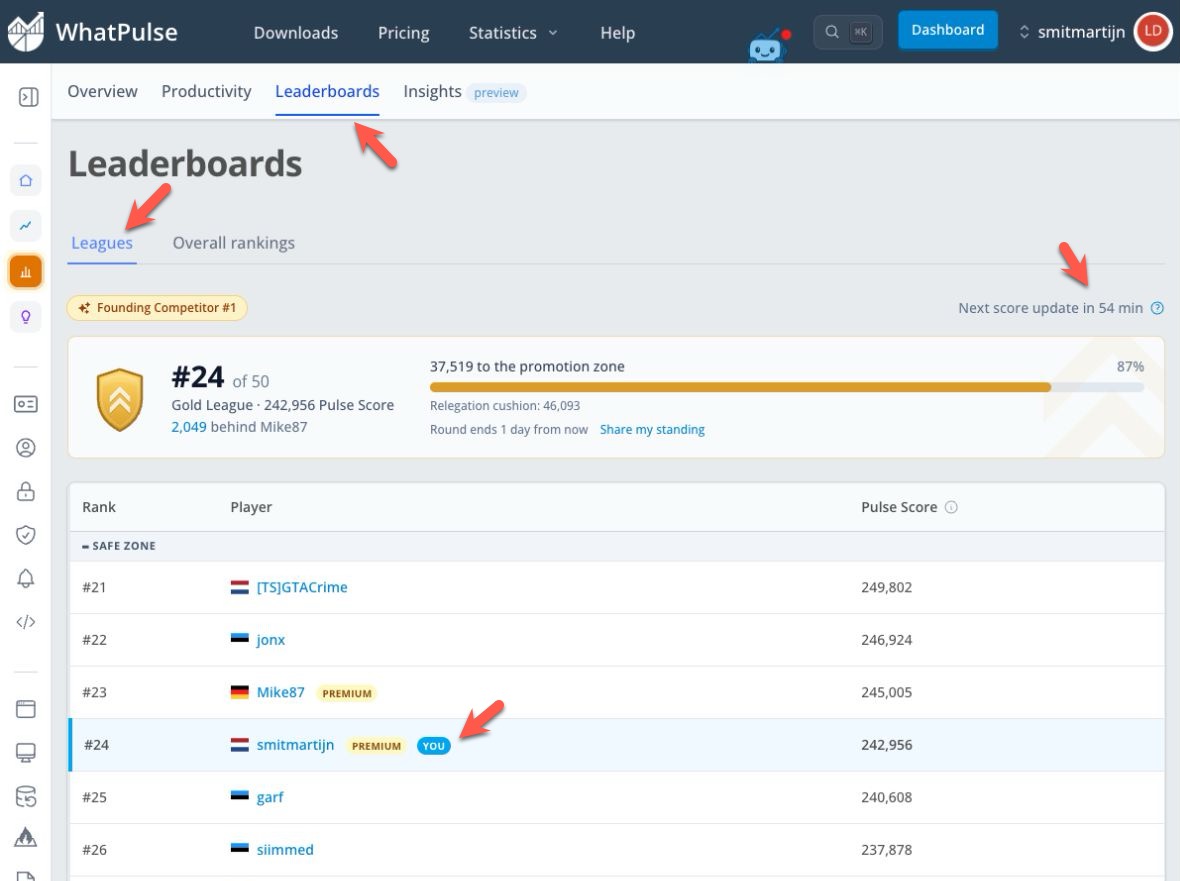1180x881 pixels.
Task: Open the computer monitor icon in sidebar
Action: [26, 752]
